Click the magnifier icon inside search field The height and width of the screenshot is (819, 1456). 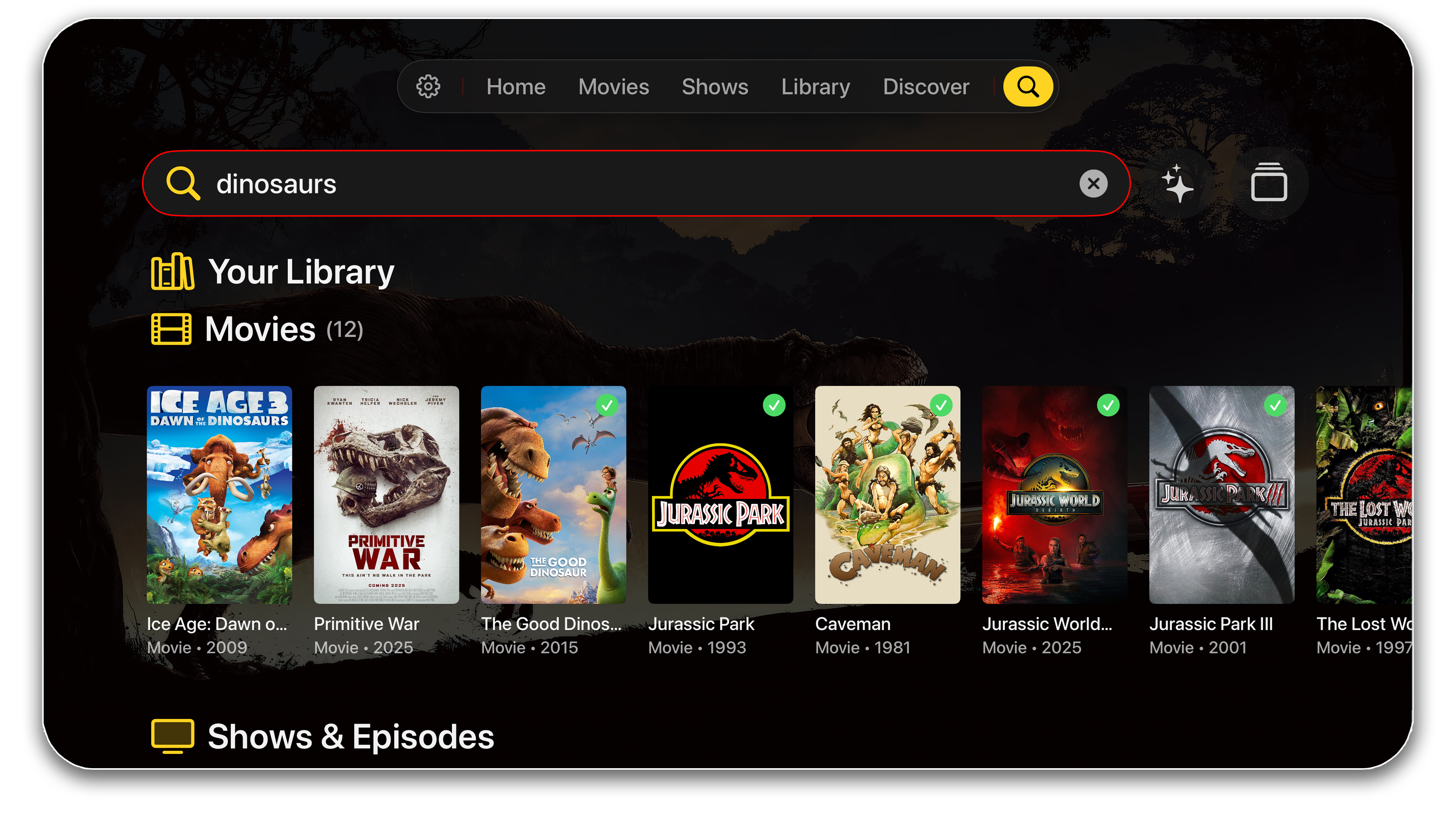tap(182, 183)
